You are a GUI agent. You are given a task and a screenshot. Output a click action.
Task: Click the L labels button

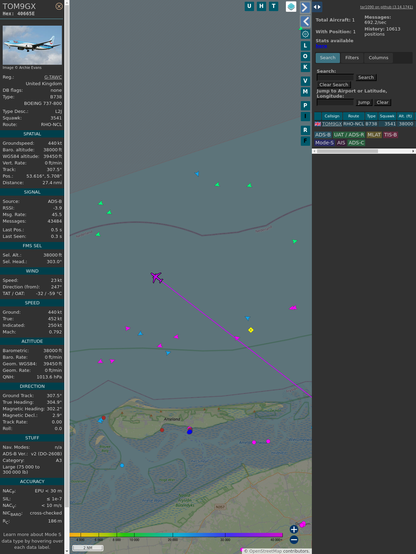click(x=305, y=46)
